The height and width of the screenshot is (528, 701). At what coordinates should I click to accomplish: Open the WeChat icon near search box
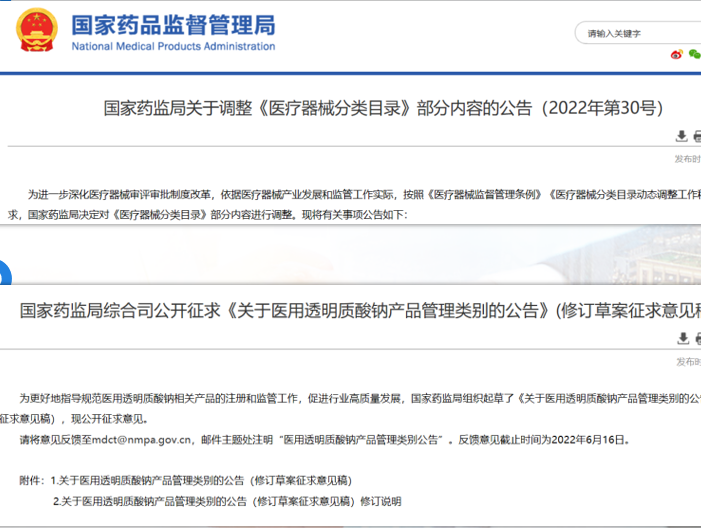(694, 54)
